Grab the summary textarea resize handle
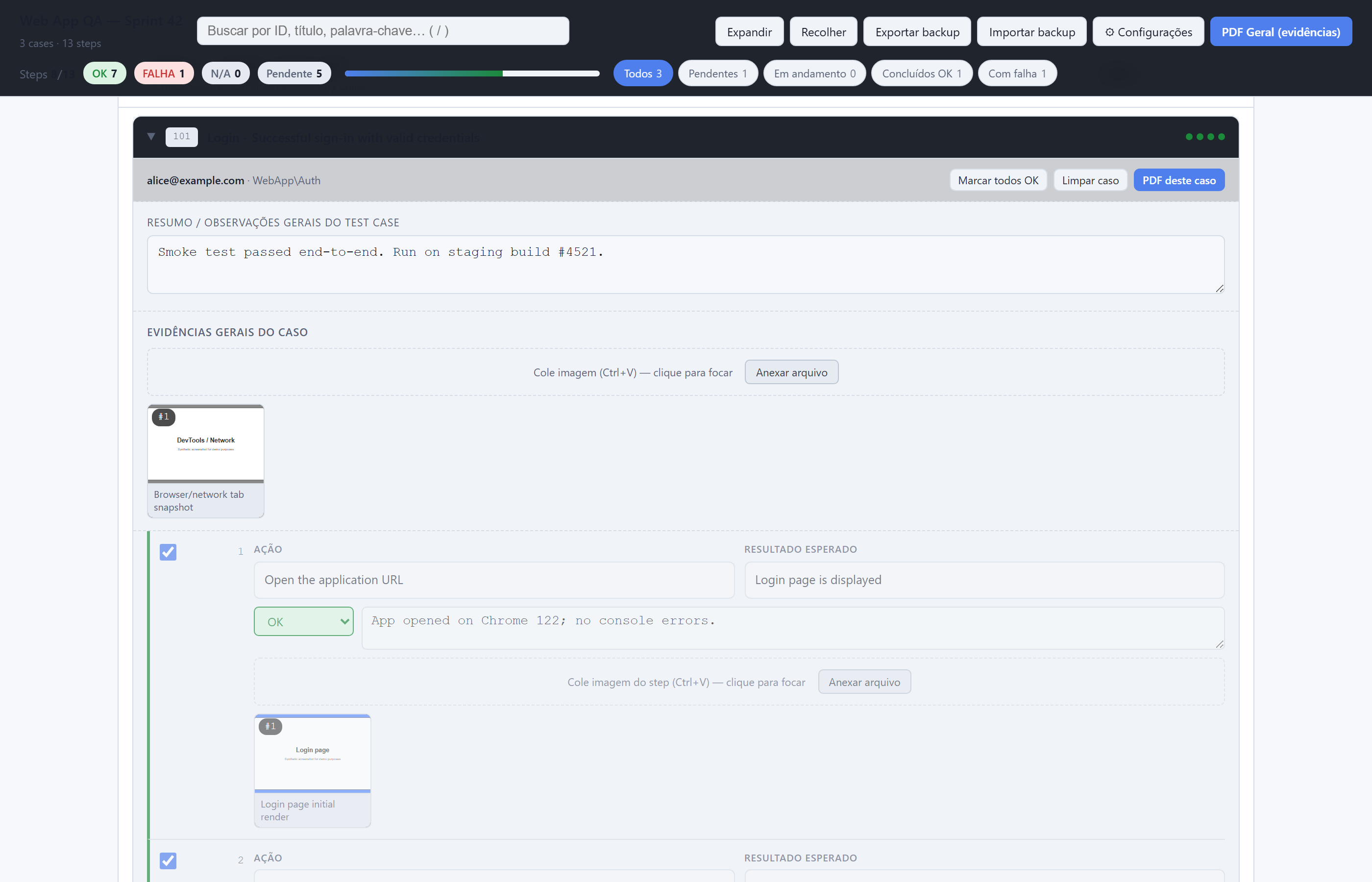This screenshot has height=882, width=1372. 1219,289
